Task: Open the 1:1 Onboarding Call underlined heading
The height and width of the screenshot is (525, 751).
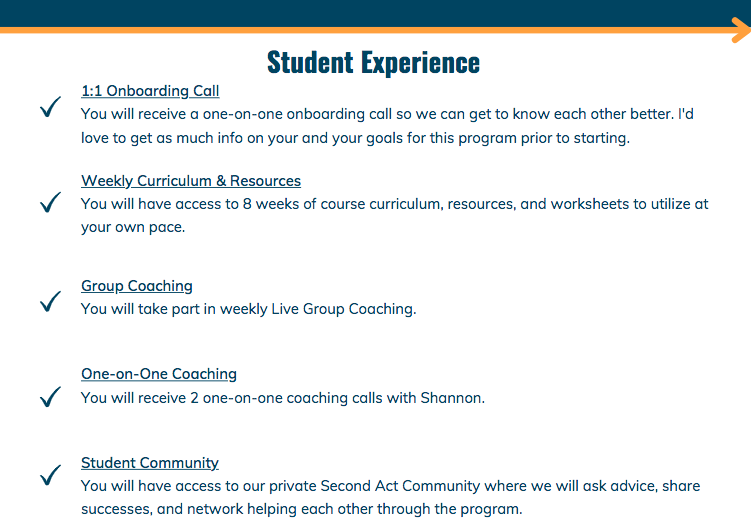Action: pos(150,91)
